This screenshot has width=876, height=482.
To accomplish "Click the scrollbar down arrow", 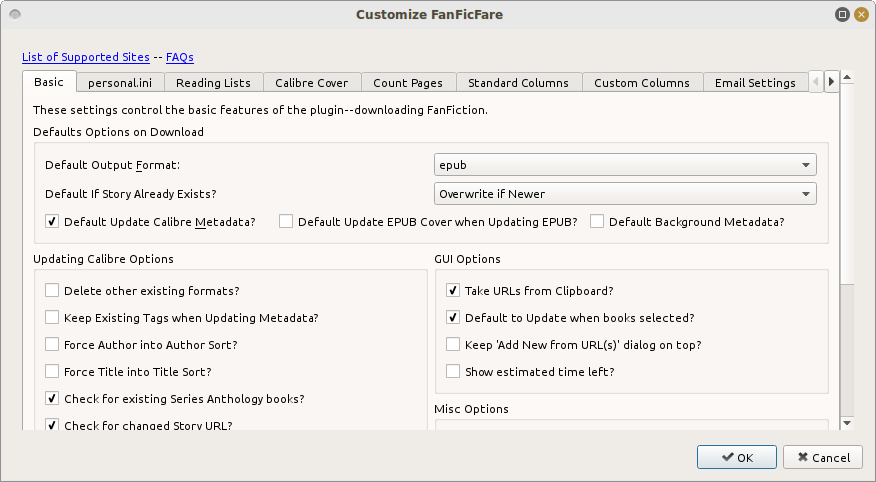I will [x=847, y=423].
